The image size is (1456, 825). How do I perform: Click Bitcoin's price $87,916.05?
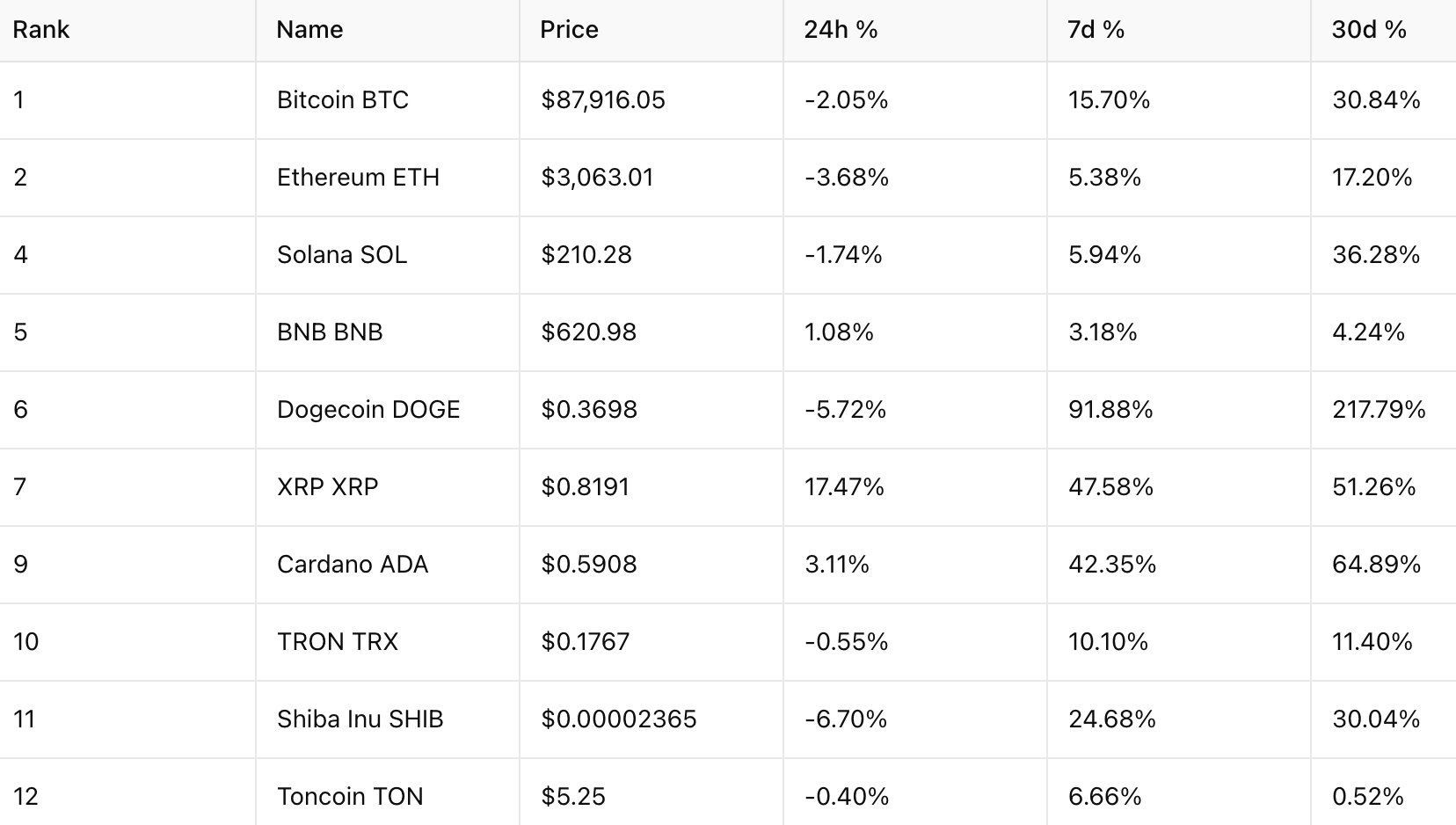(603, 100)
